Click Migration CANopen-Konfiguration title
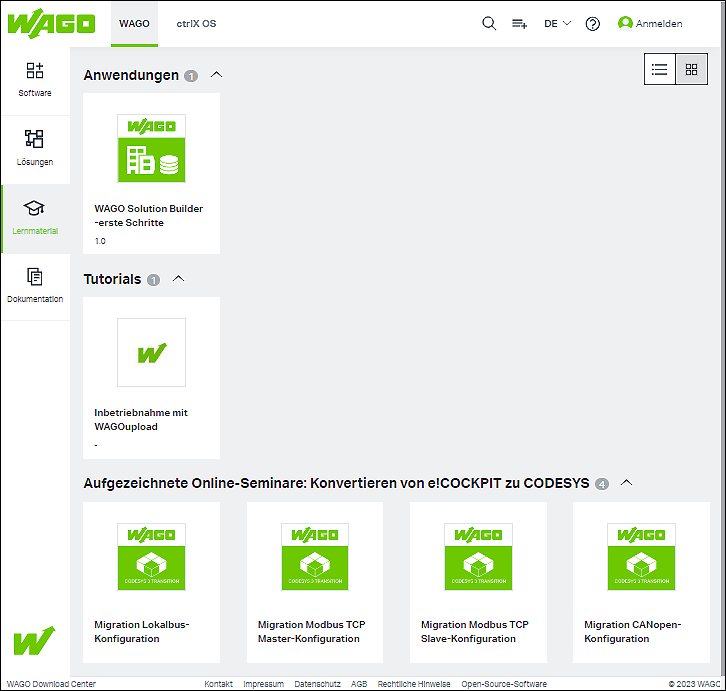The image size is (726, 691). pos(632,632)
